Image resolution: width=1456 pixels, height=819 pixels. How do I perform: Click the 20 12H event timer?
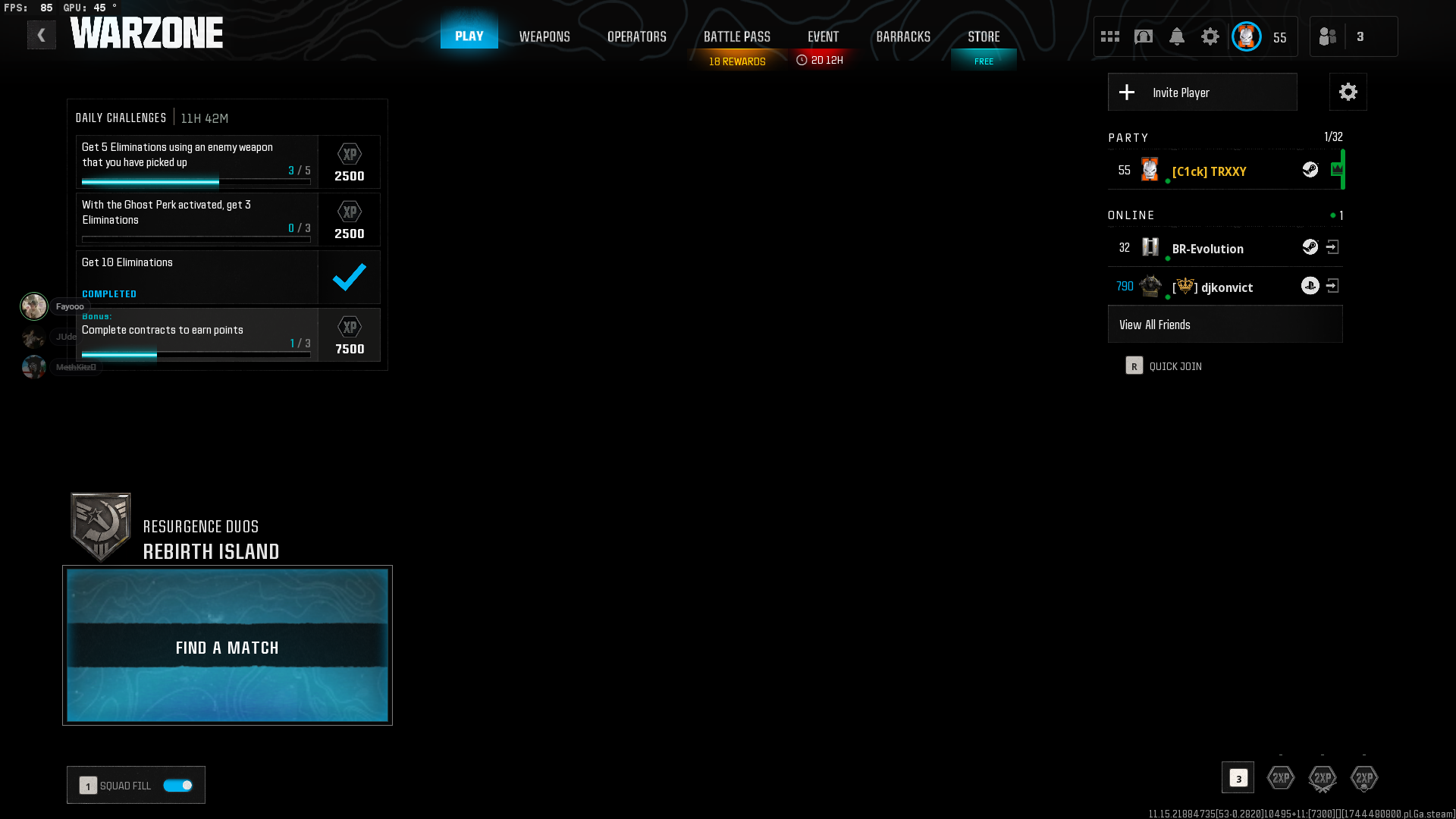point(820,60)
